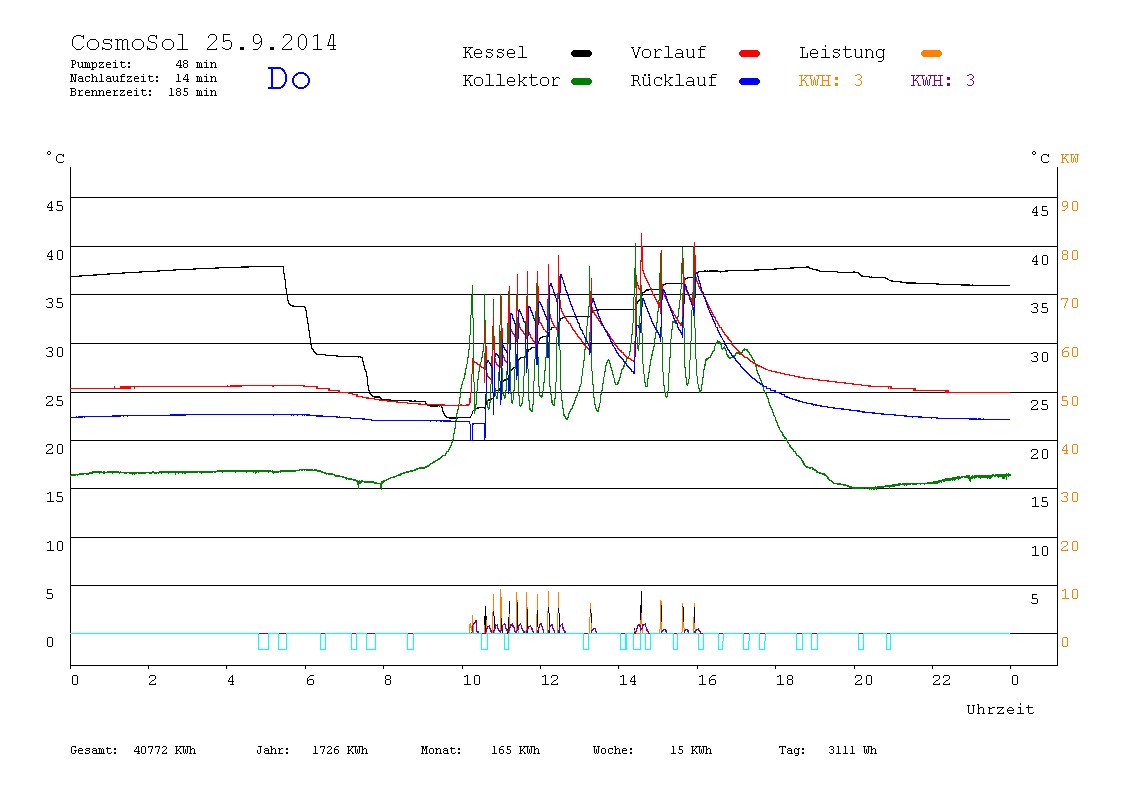Click the CosmoSol 25.9.2014 title
Viewport: 1148px width, 812px height.
(x=204, y=42)
